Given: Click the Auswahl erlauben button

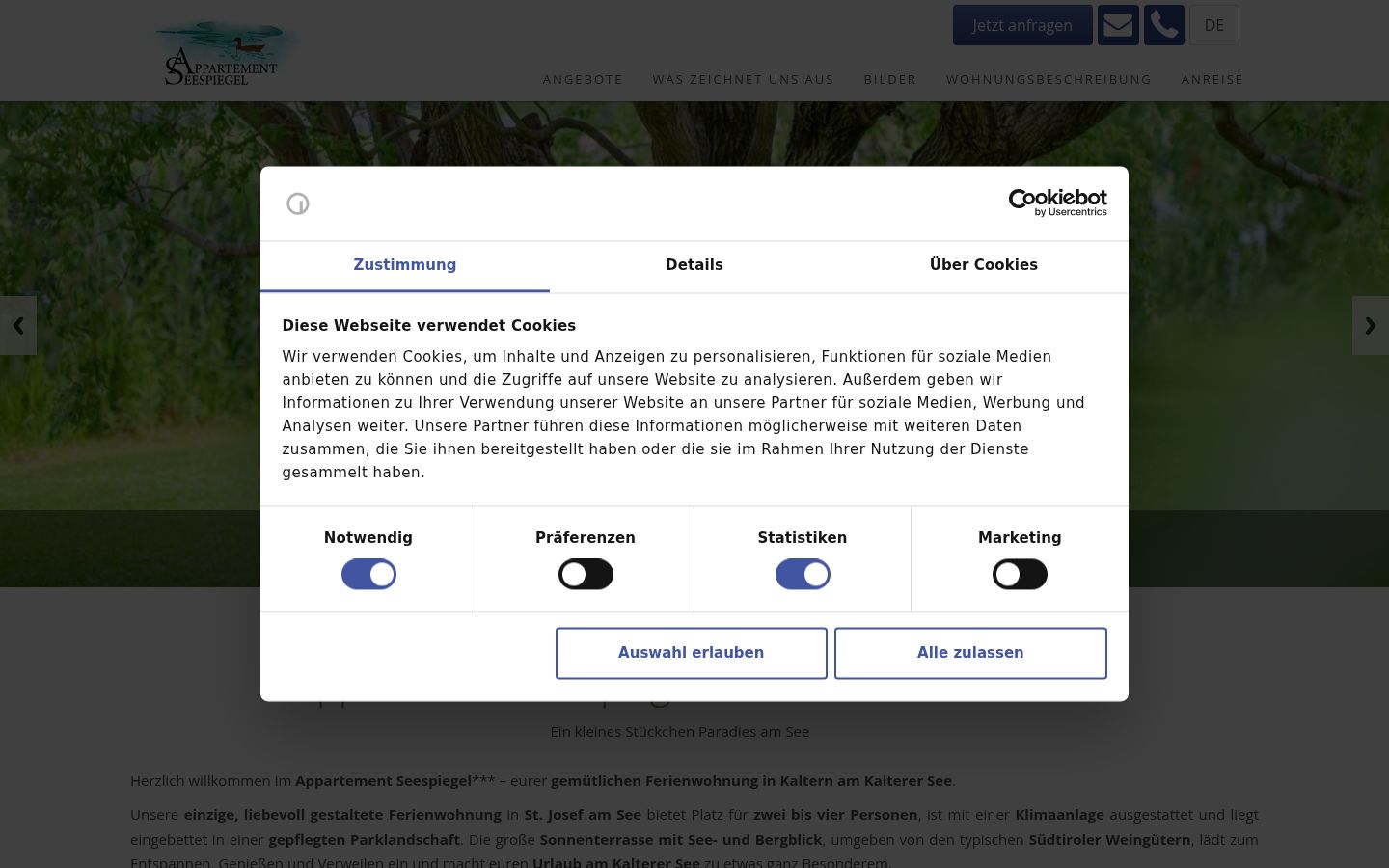Looking at the screenshot, I should (692, 653).
